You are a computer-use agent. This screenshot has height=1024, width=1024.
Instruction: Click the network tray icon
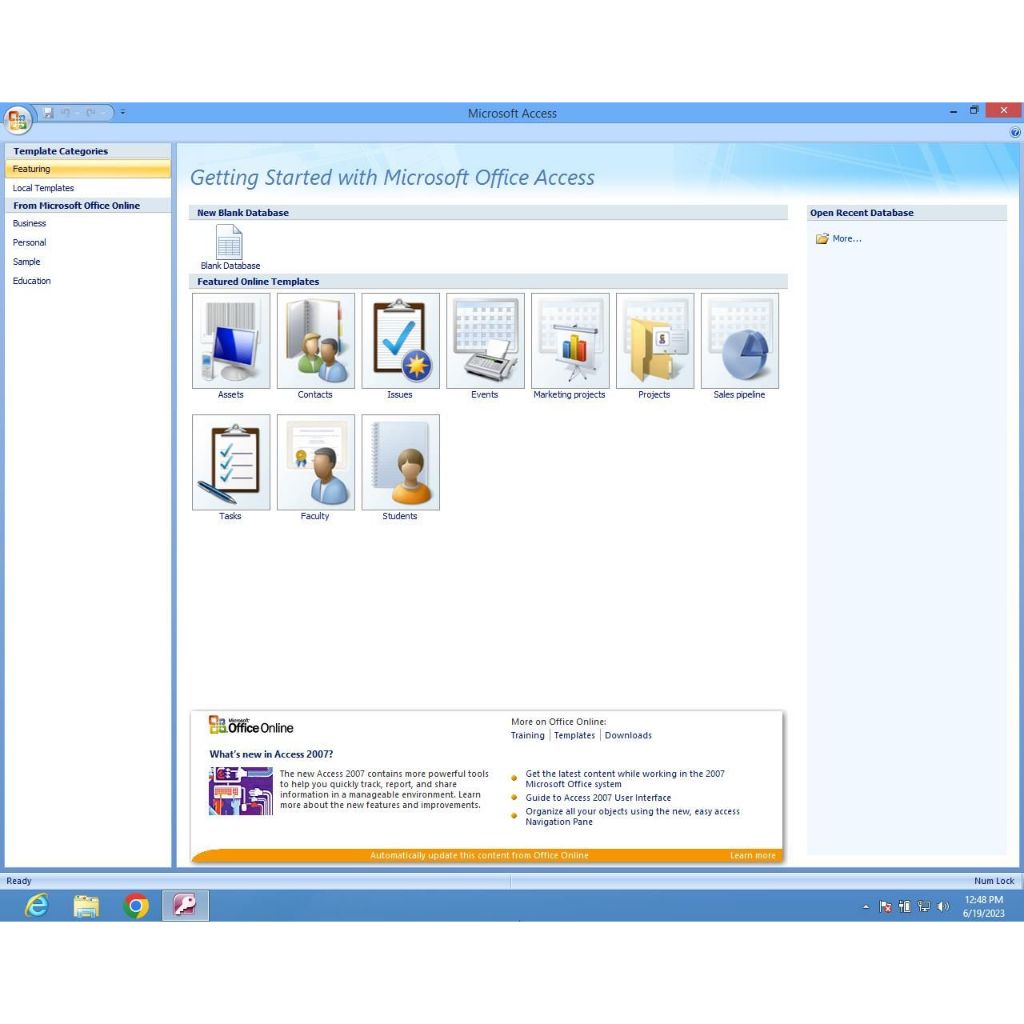tap(923, 906)
